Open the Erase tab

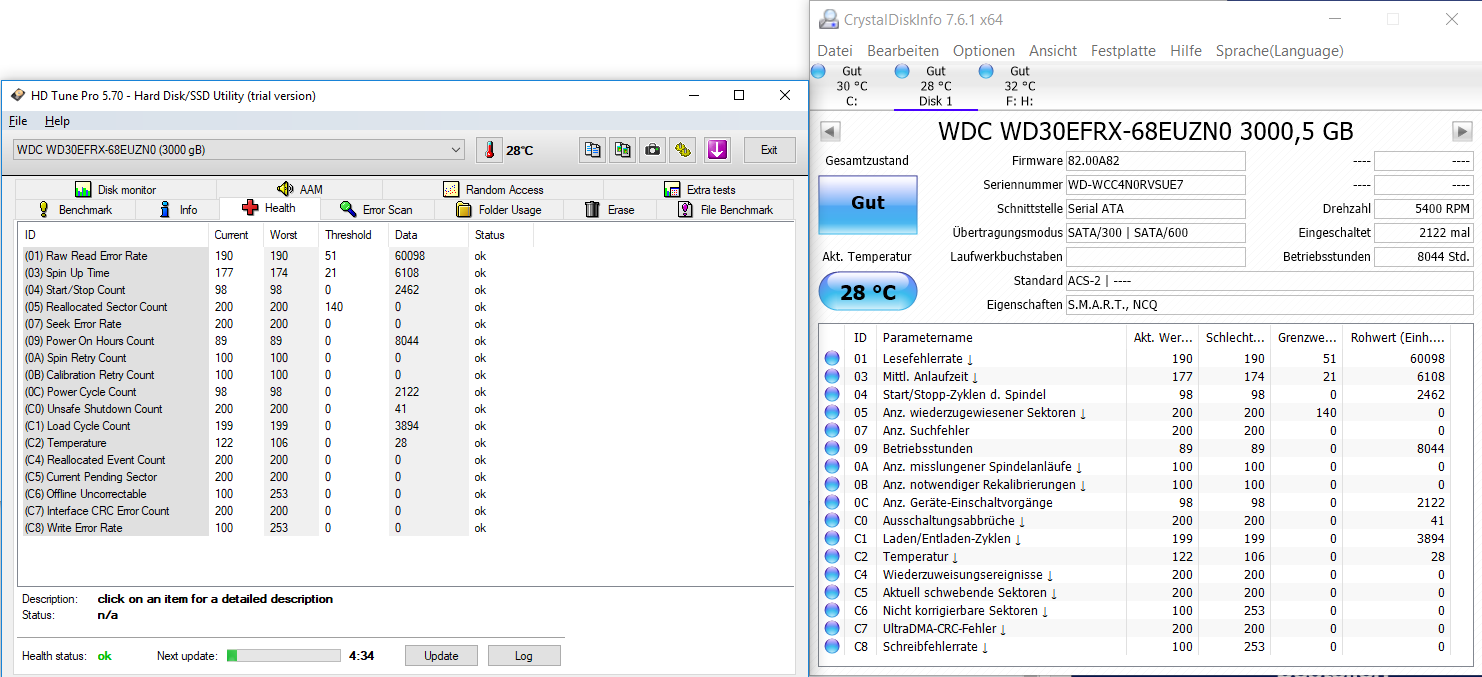click(x=610, y=210)
